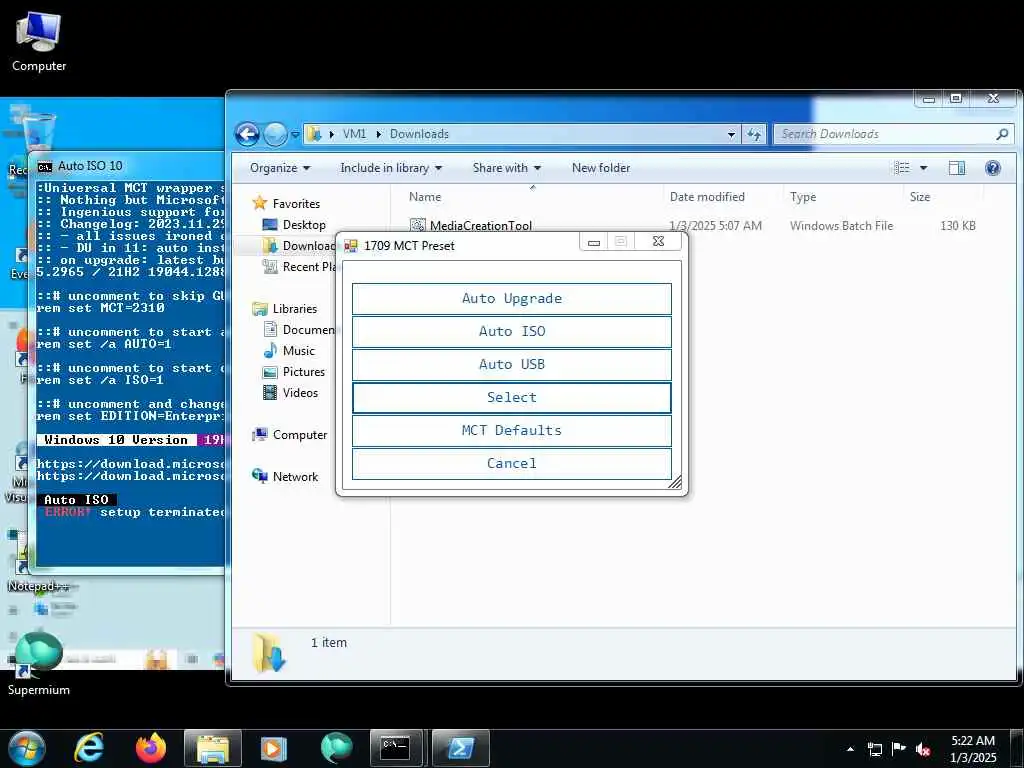Launch Internet Explorer from taskbar
Image resolution: width=1024 pixels, height=768 pixels.
click(x=89, y=748)
